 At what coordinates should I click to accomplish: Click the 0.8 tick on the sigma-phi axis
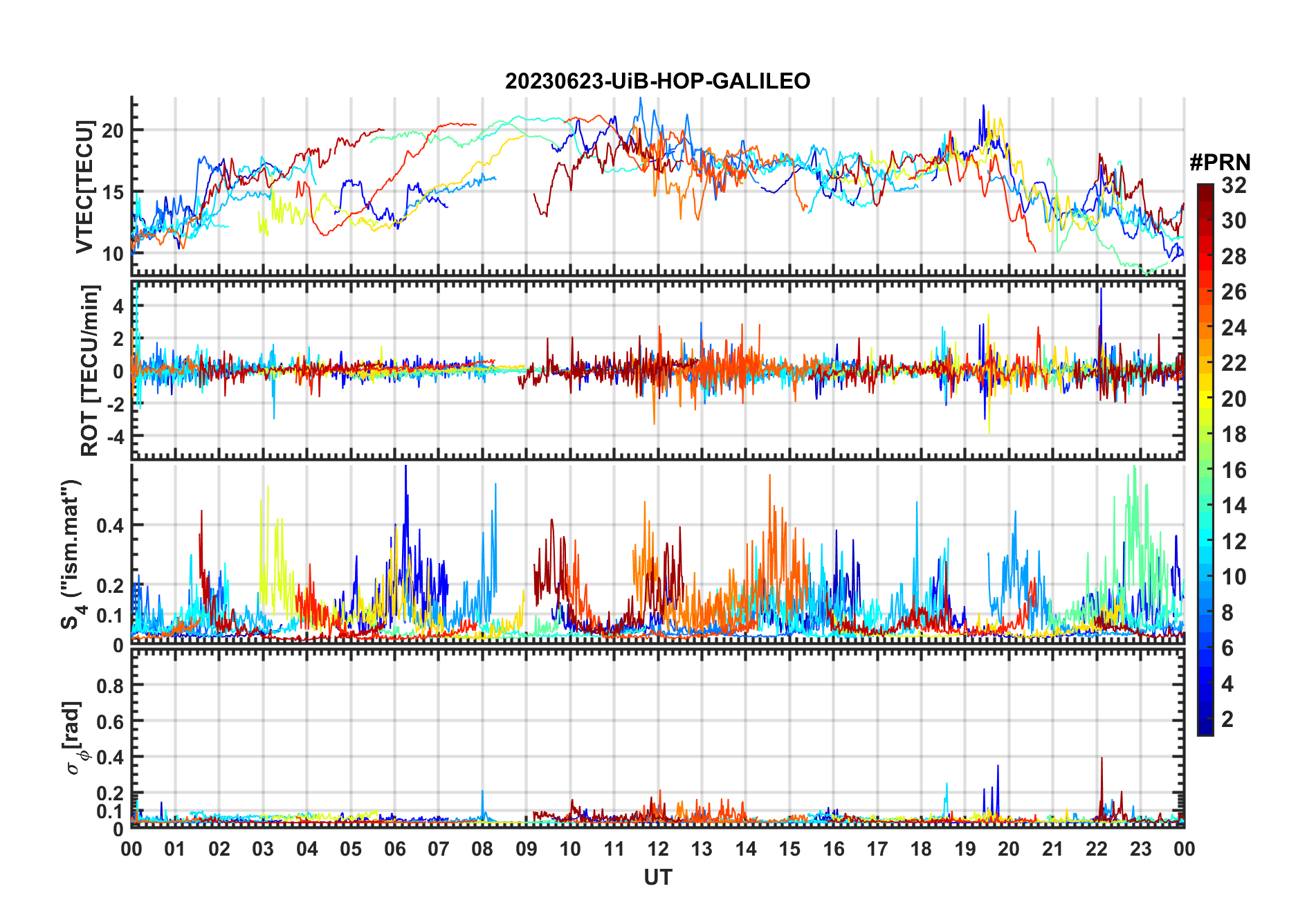point(110,686)
